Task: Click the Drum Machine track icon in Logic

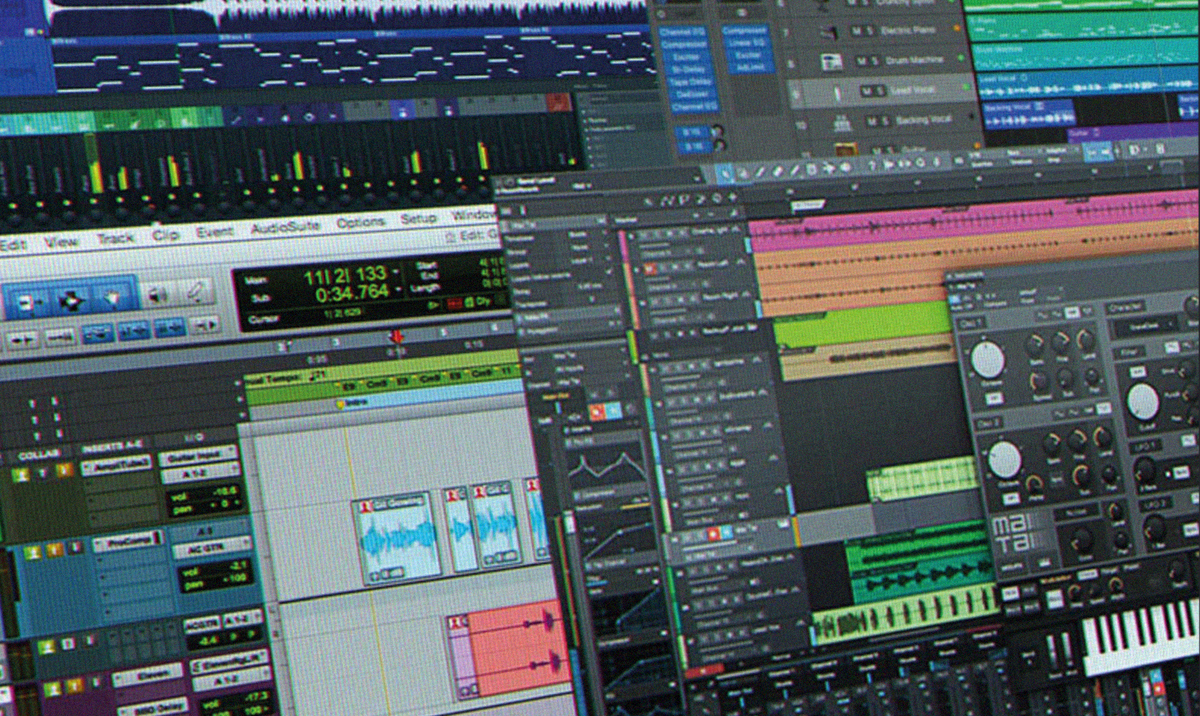Action: click(831, 62)
